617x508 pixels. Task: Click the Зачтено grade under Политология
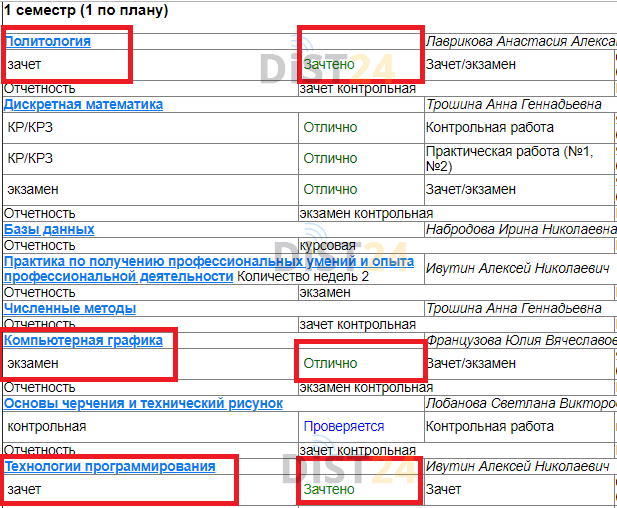329,64
